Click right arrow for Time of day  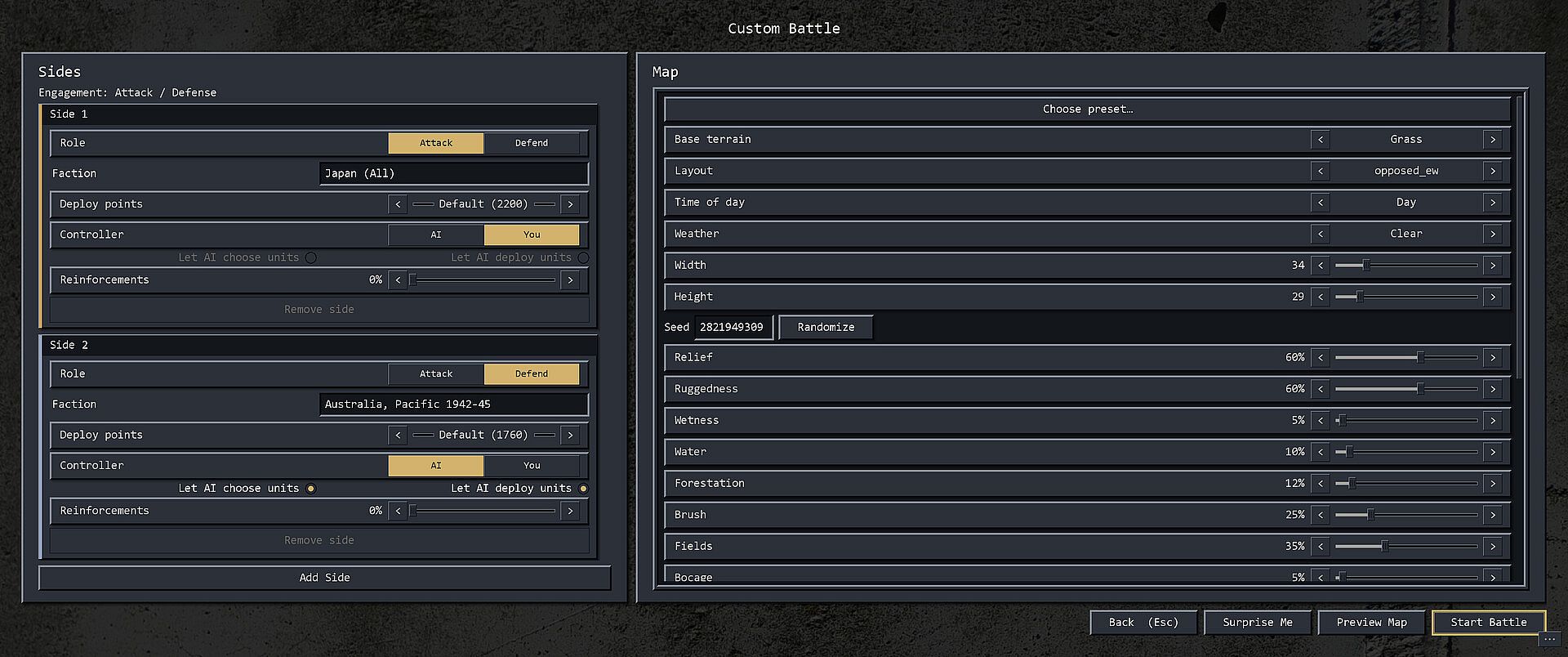[x=1493, y=203]
